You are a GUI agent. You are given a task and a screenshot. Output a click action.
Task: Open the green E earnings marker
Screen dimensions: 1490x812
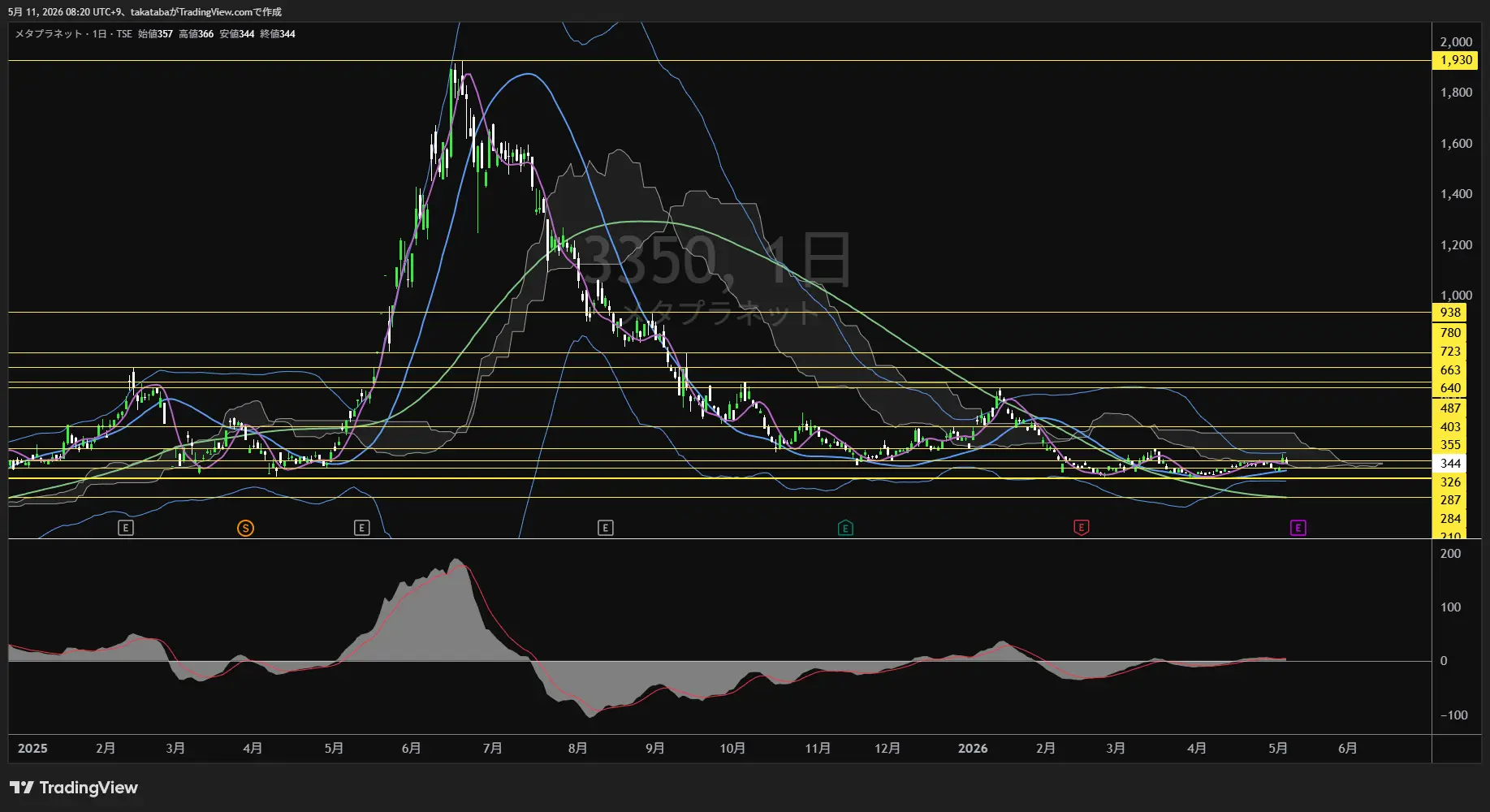[845, 529]
